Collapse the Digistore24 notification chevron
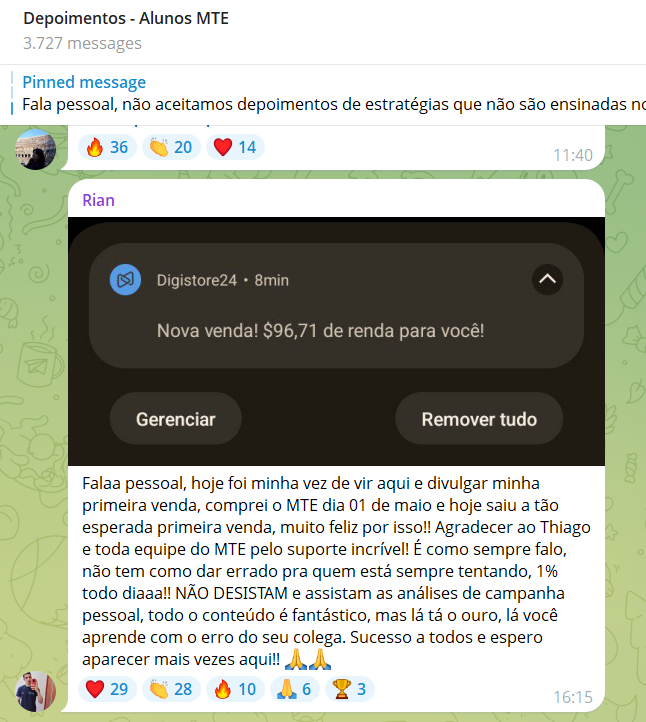This screenshot has width=646, height=722. 547,279
